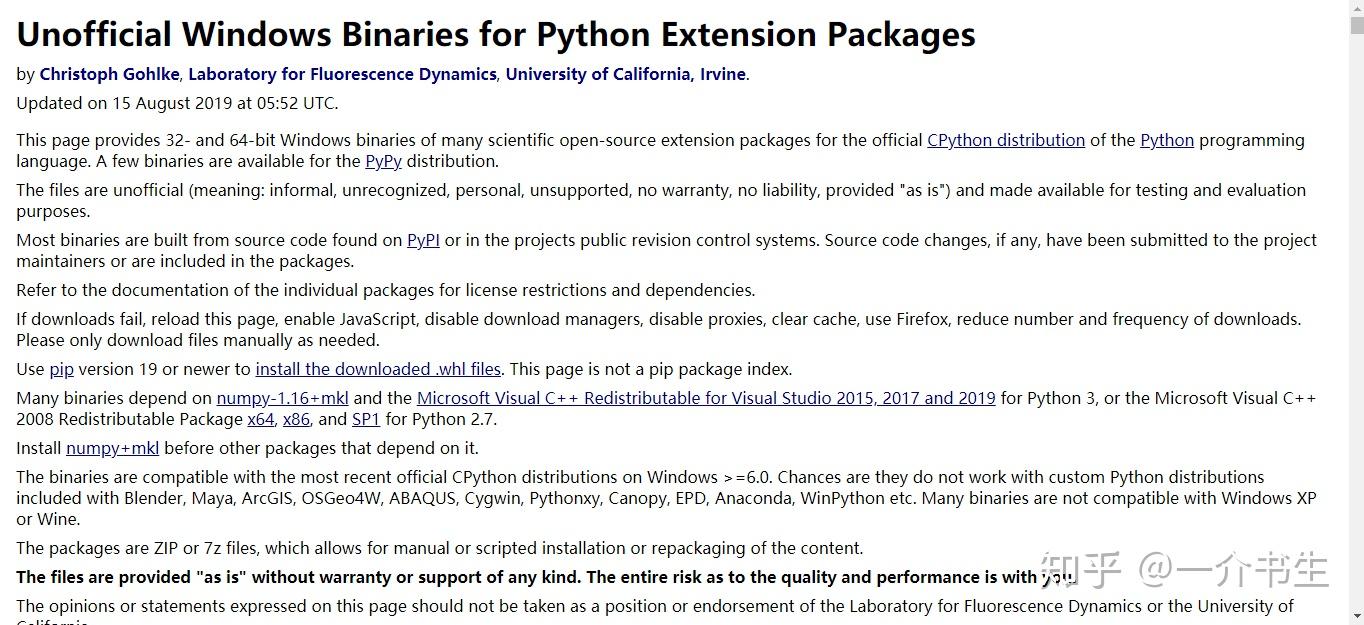Go to the PyPI source link
This screenshot has width=1364, height=625.
[x=423, y=240]
